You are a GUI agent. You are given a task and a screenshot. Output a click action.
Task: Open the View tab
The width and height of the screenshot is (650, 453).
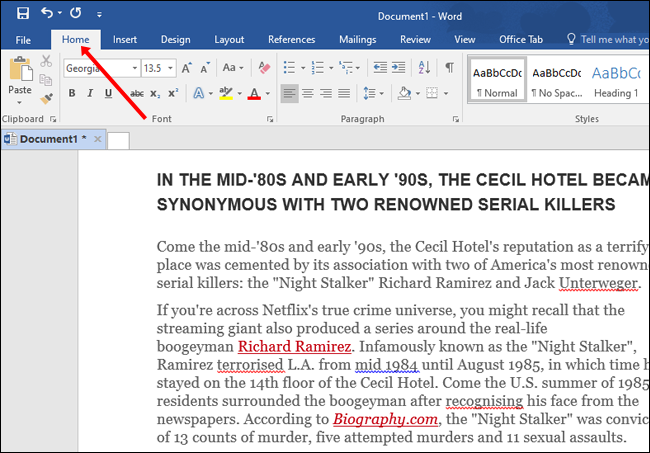(x=464, y=39)
